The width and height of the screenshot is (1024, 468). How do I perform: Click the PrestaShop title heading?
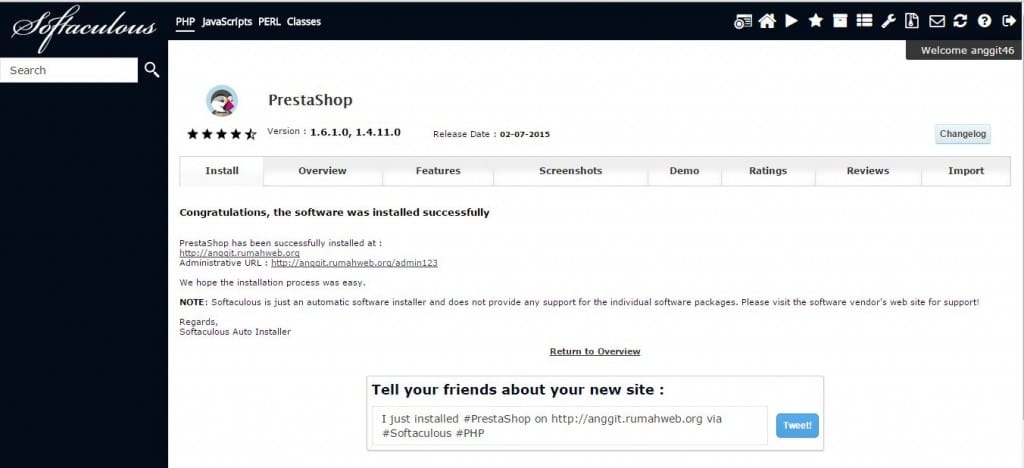point(310,100)
